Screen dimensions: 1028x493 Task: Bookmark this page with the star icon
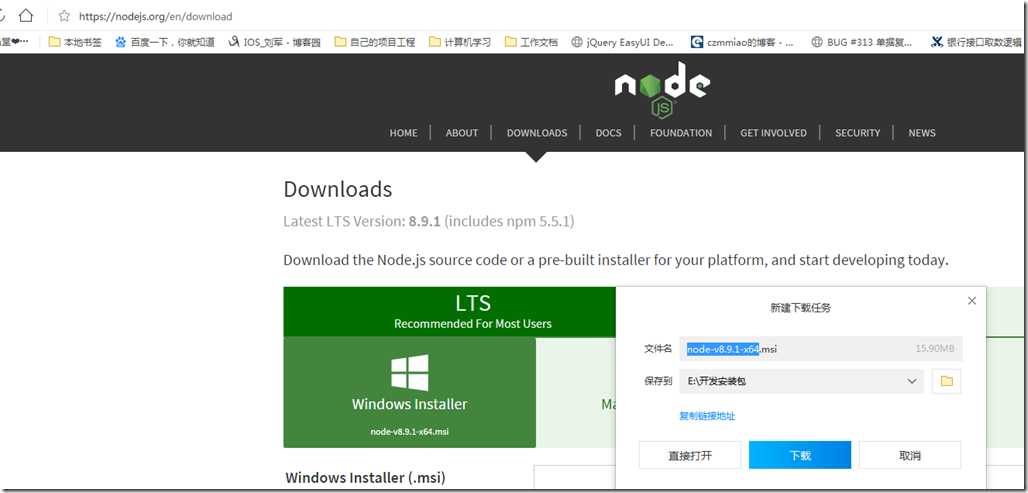click(64, 16)
